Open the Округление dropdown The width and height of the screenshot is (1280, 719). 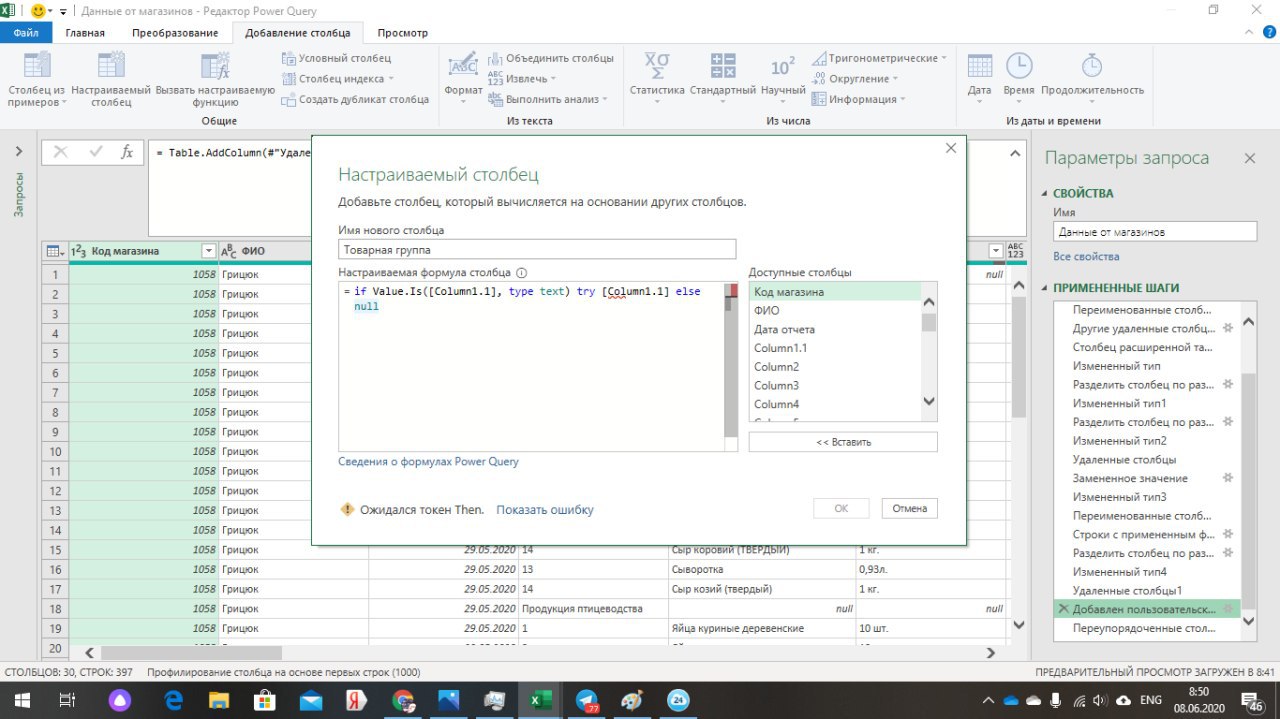point(855,78)
